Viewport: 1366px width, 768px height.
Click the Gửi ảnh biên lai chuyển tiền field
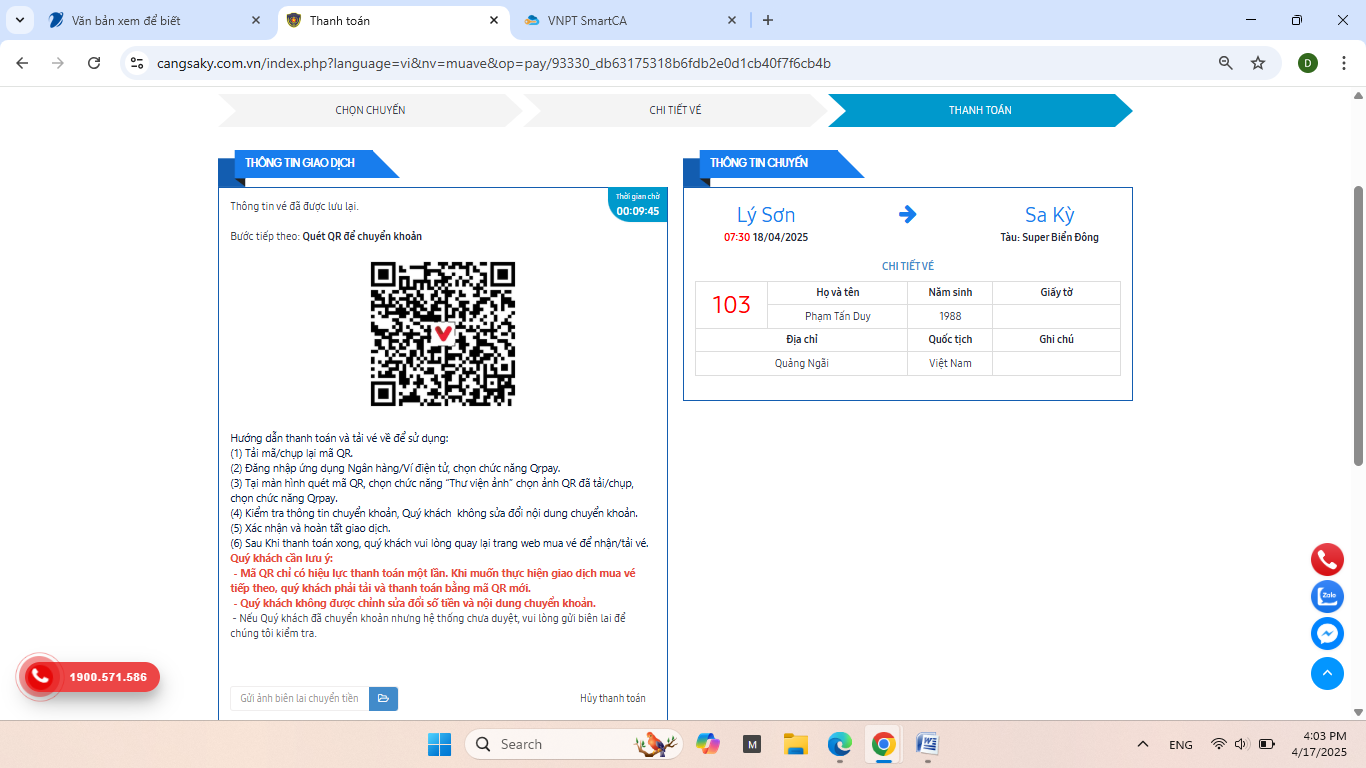[x=299, y=699]
